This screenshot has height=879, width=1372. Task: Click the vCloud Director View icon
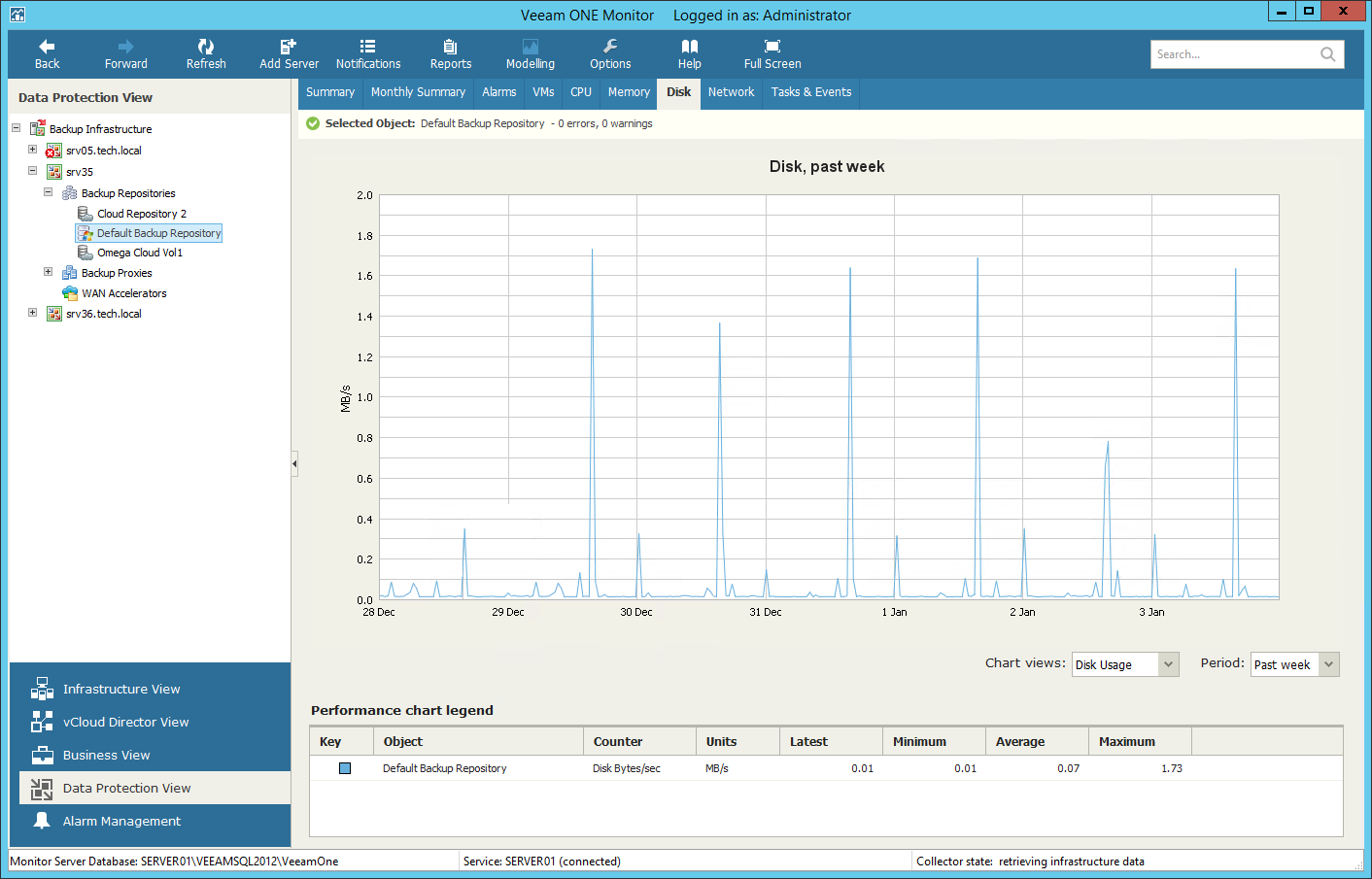(x=42, y=722)
